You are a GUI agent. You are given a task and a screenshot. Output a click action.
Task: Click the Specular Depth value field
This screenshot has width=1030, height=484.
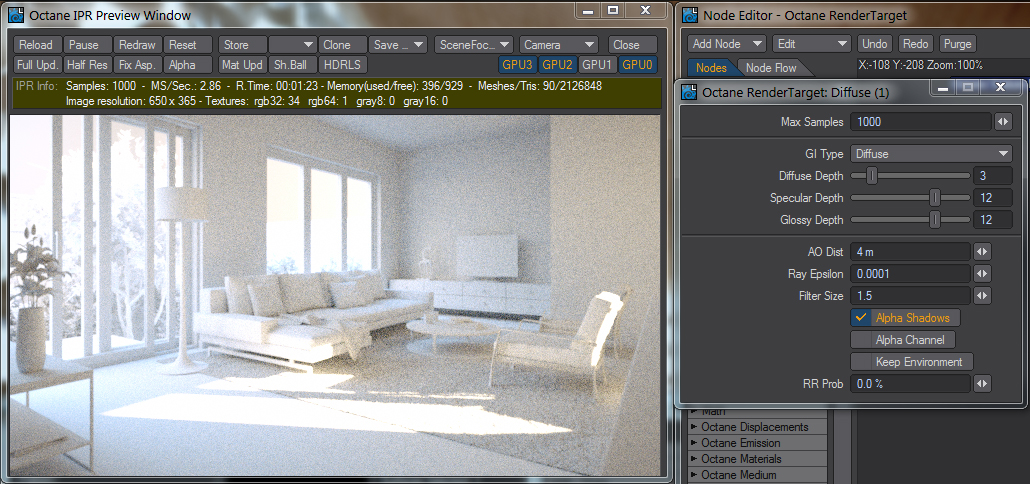(x=993, y=198)
